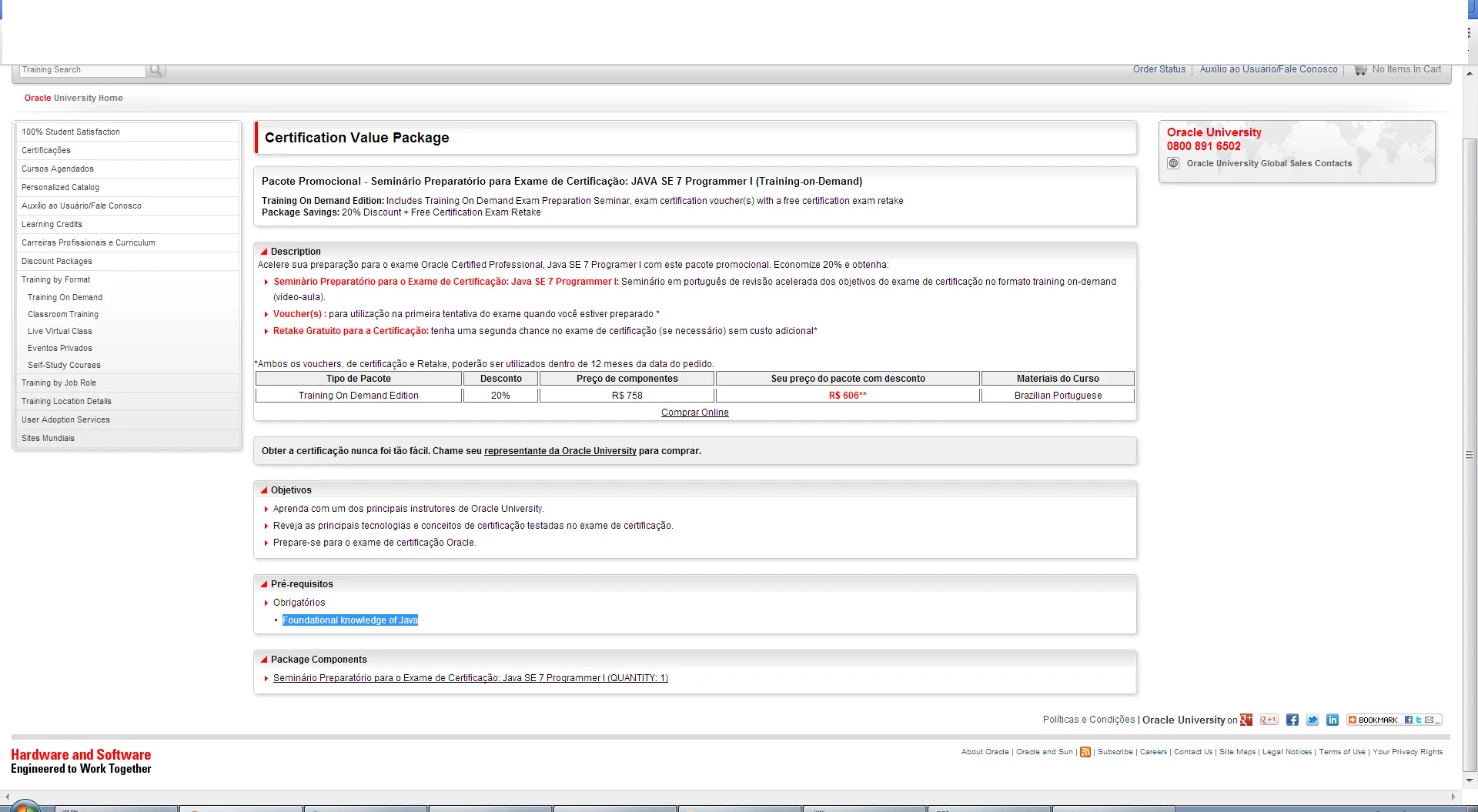Image resolution: width=1478 pixels, height=812 pixels.
Task: Click the vertical page scrollbar thumb
Action: pyautogui.click(x=1470, y=454)
